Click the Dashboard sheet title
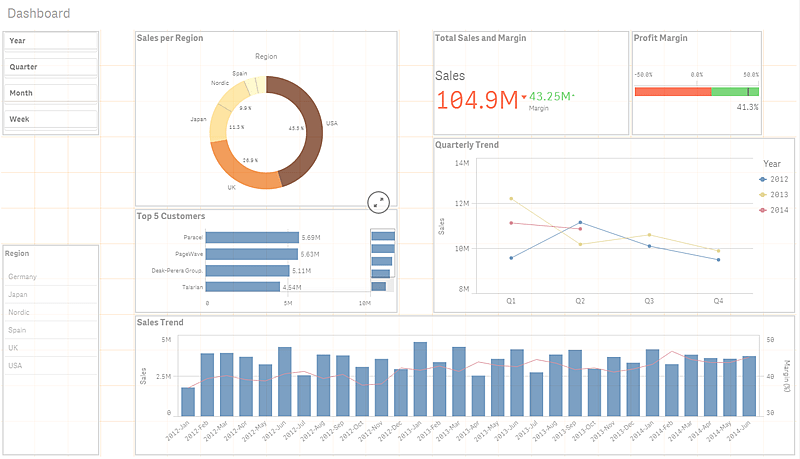Screen dimensions: 800x459 [39, 13]
